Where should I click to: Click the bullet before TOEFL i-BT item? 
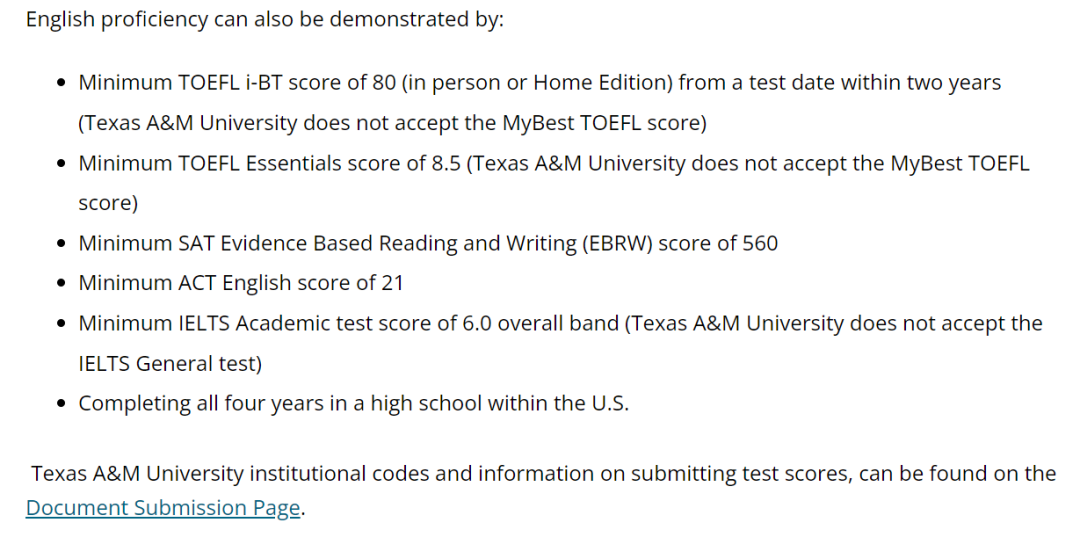click(63, 84)
